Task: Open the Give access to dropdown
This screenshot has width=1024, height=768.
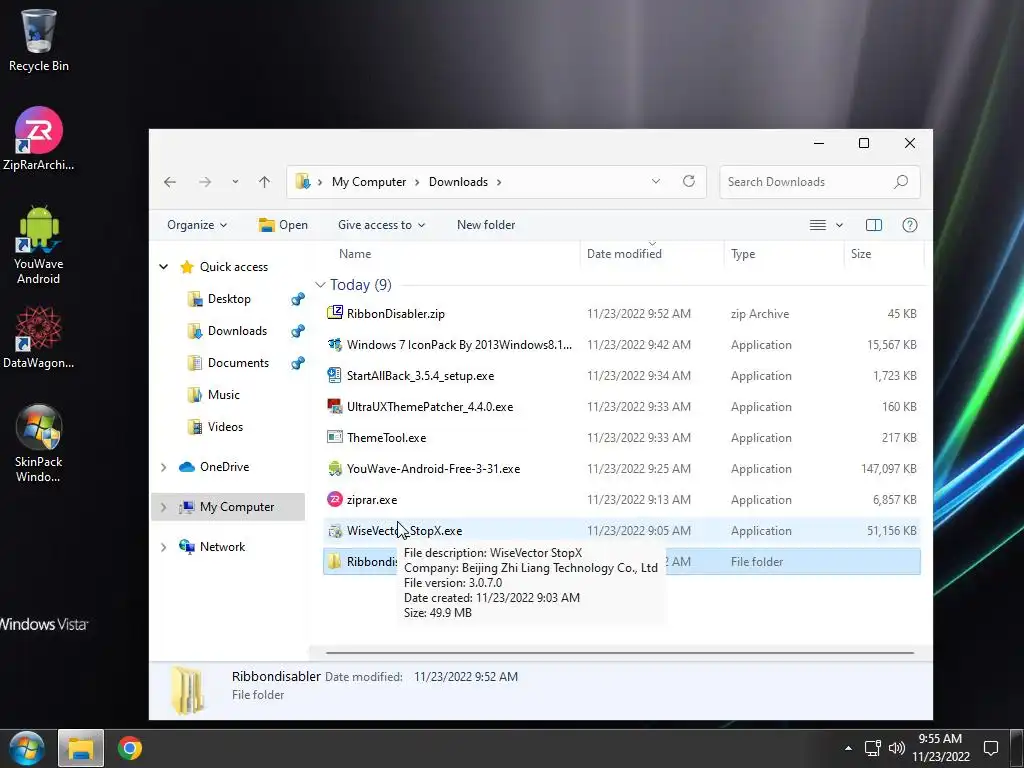Action: pyautogui.click(x=381, y=225)
